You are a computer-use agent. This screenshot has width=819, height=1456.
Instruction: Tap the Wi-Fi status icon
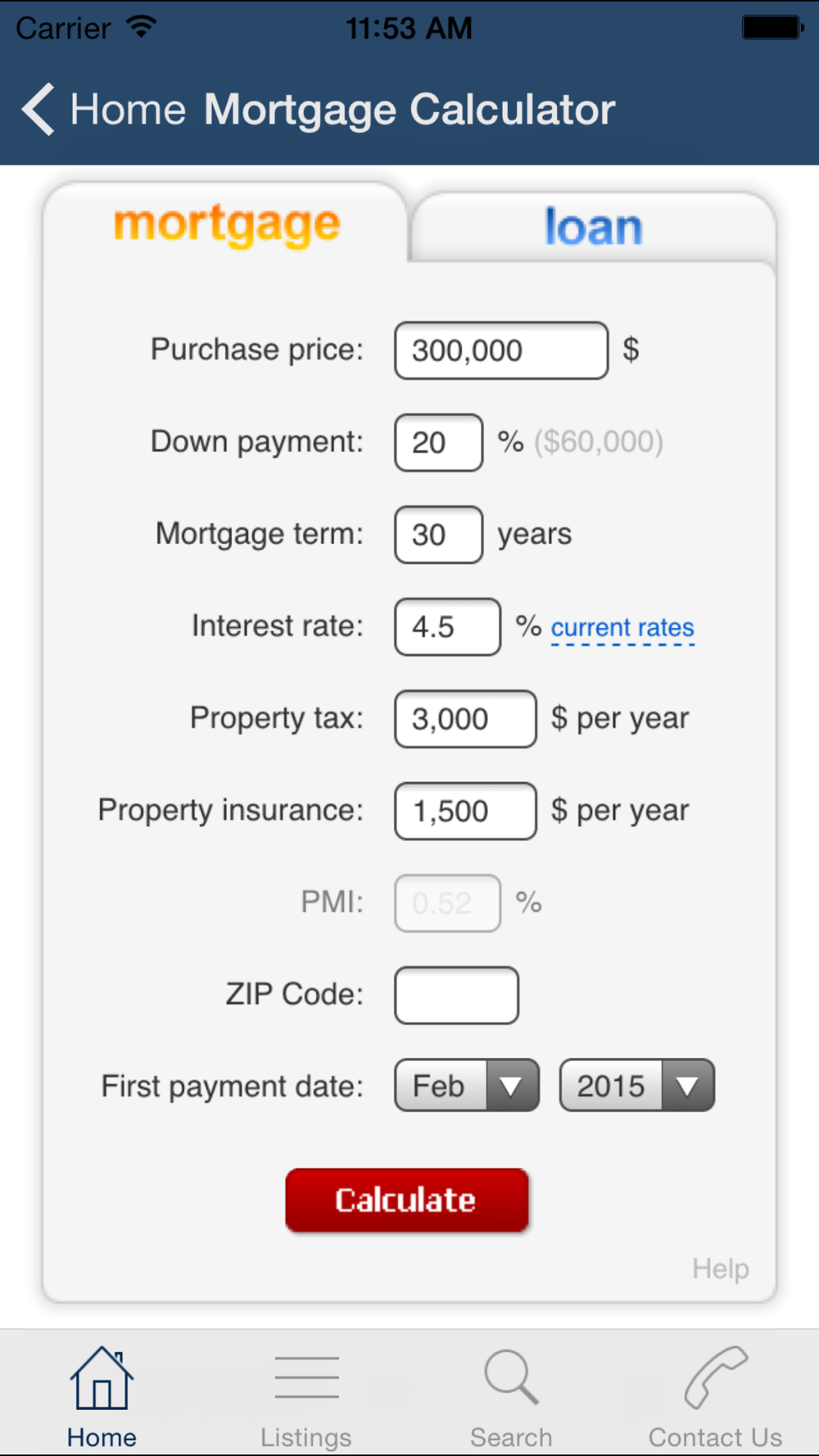(x=142, y=26)
